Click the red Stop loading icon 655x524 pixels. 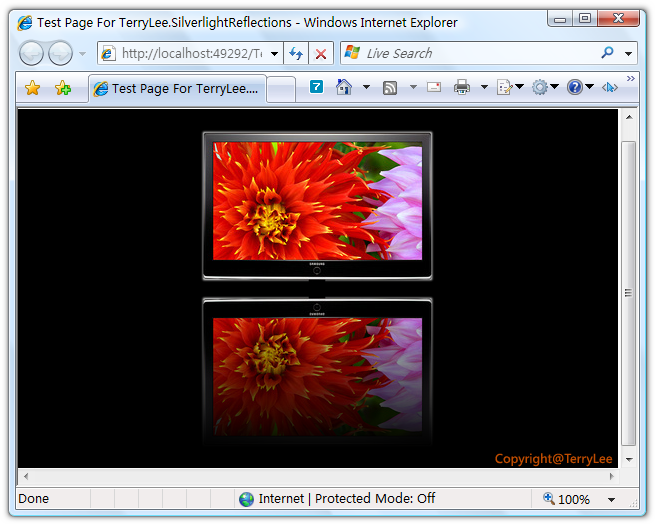coord(321,53)
